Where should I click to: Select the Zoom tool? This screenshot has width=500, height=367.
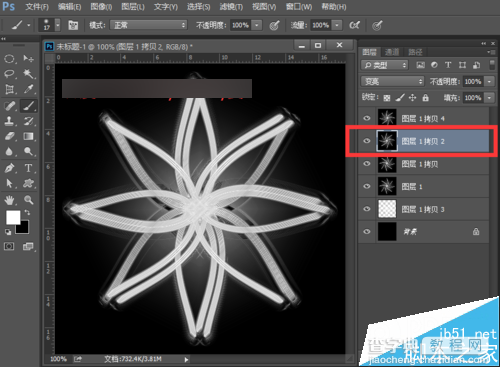point(29,200)
